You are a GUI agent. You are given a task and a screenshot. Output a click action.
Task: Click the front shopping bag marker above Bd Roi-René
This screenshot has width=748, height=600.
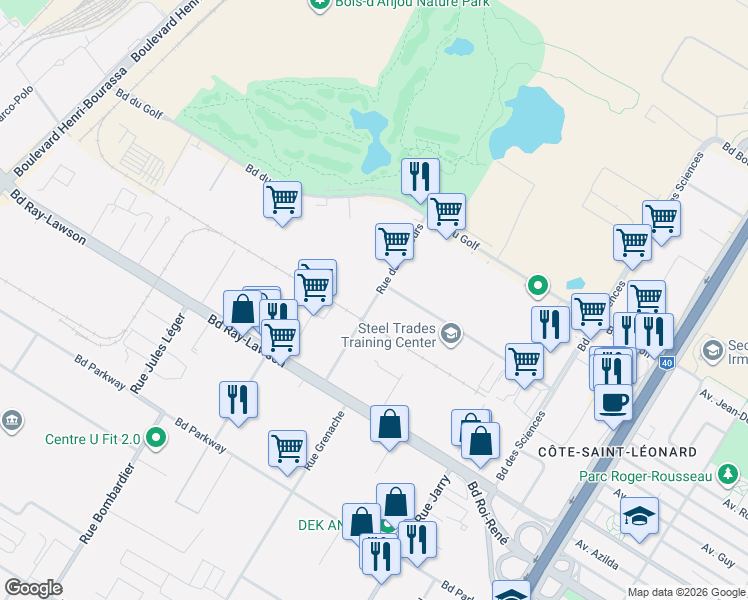coord(480,441)
